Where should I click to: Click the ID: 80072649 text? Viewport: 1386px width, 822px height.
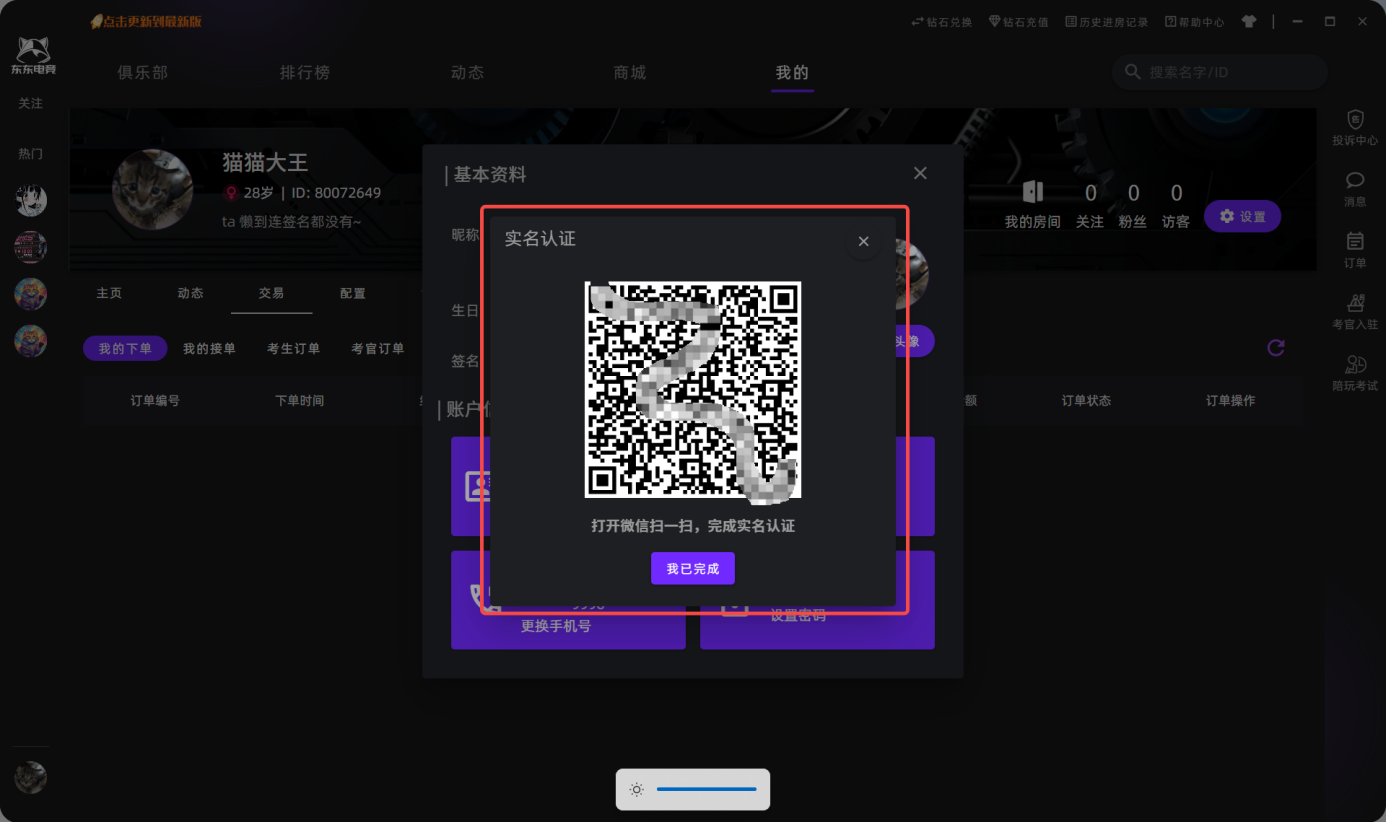coord(336,192)
